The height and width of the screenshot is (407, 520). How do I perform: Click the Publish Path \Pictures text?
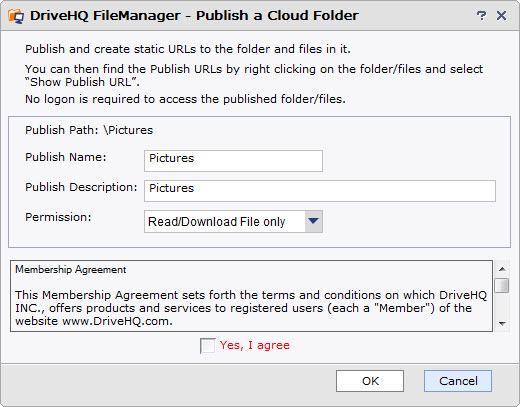[x=89, y=130]
